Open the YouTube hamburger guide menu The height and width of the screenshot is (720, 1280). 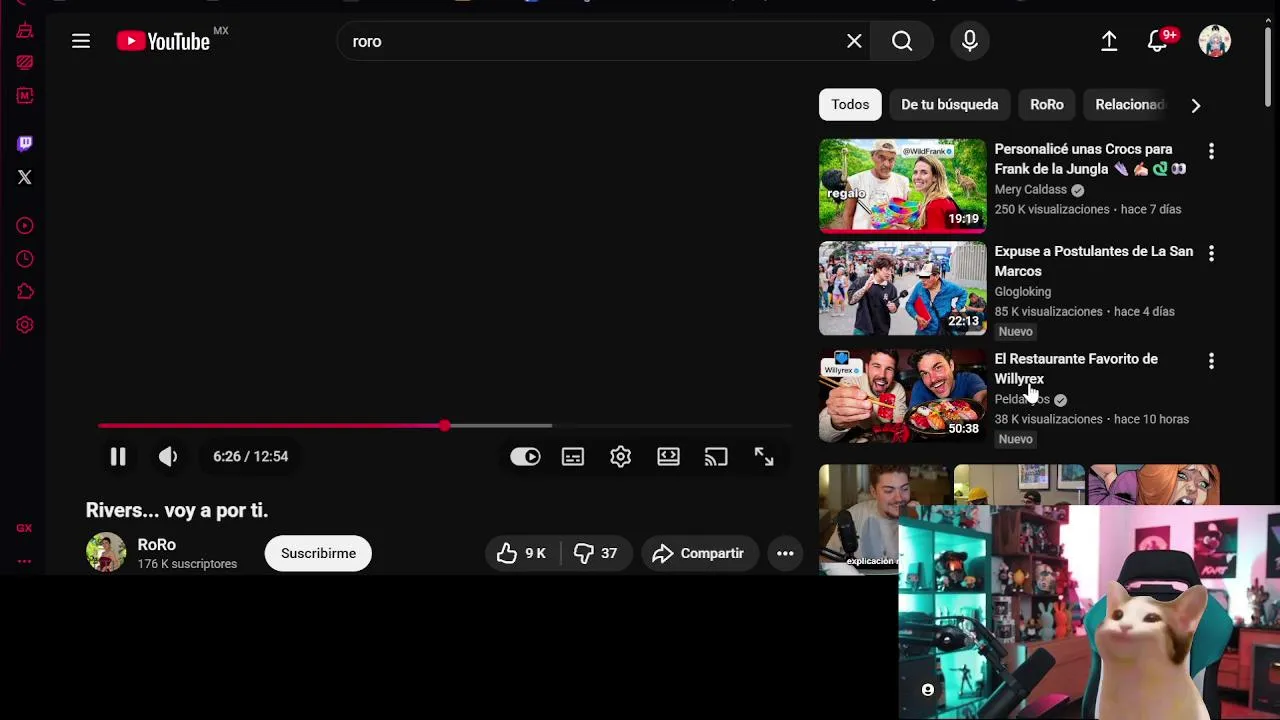(x=81, y=41)
